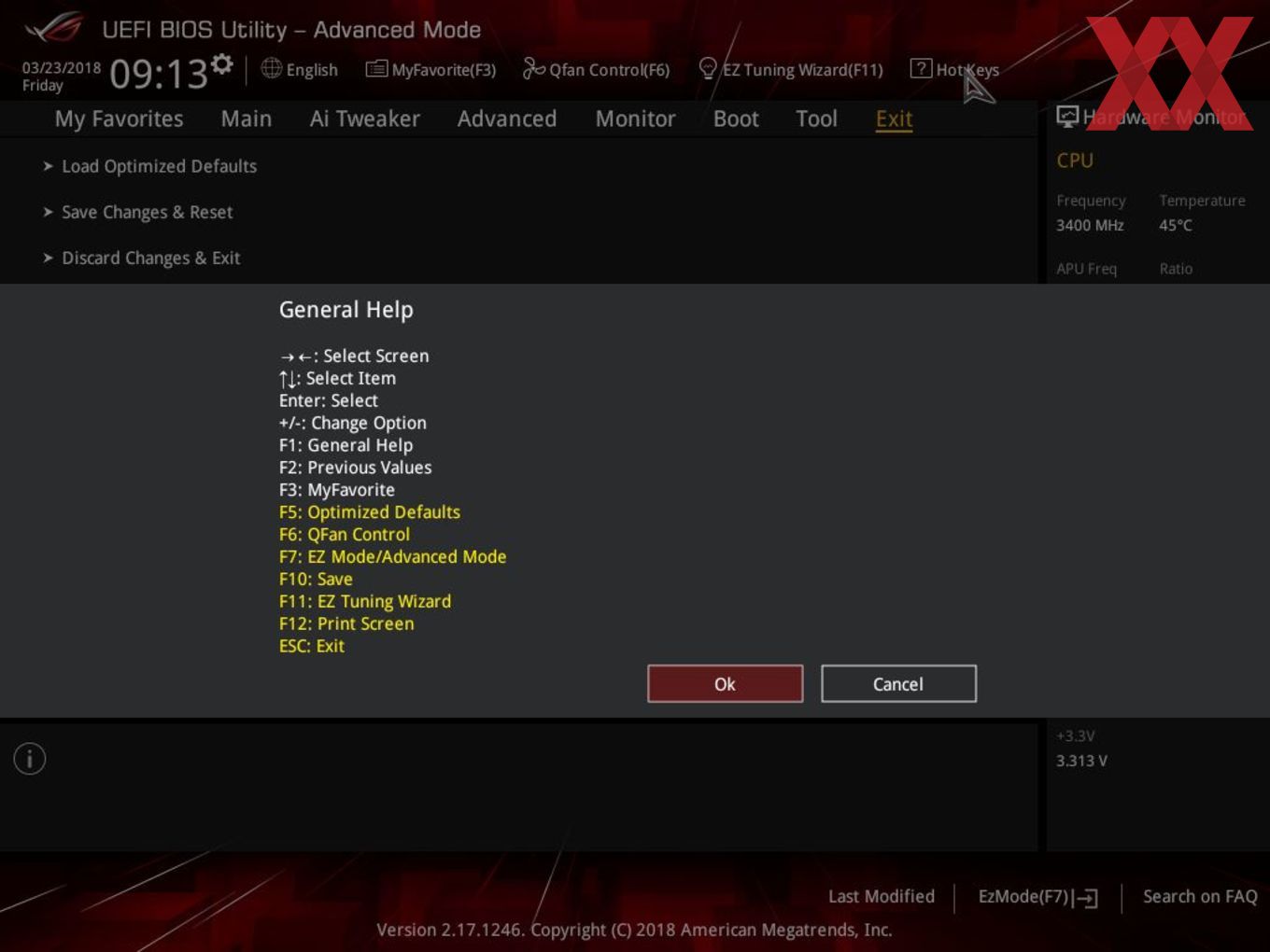The width and height of the screenshot is (1270, 952).
Task: Expand Save Changes & Reset arrow
Action: click(x=48, y=212)
